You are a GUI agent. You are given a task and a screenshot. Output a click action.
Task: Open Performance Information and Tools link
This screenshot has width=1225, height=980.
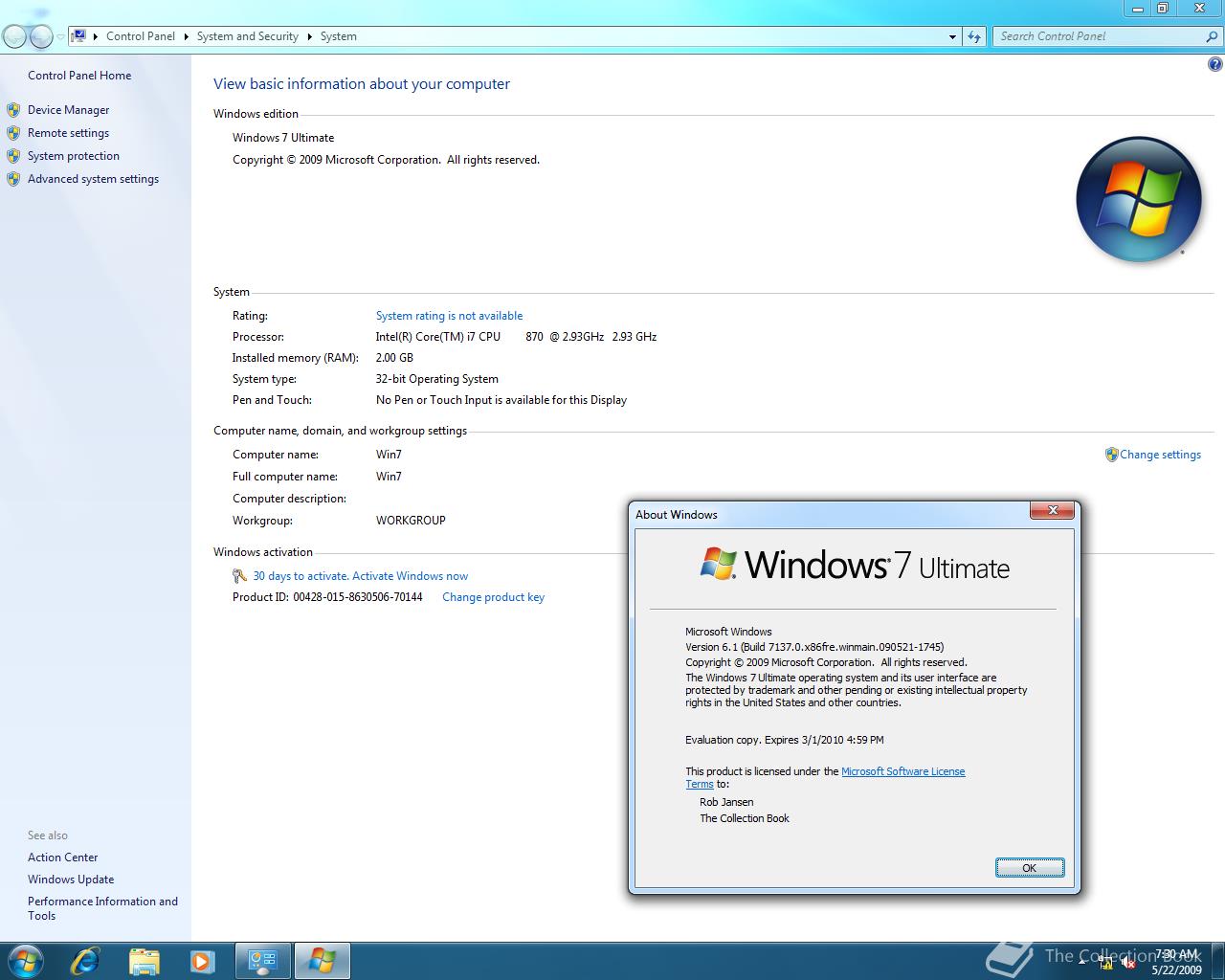tap(102, 908)
